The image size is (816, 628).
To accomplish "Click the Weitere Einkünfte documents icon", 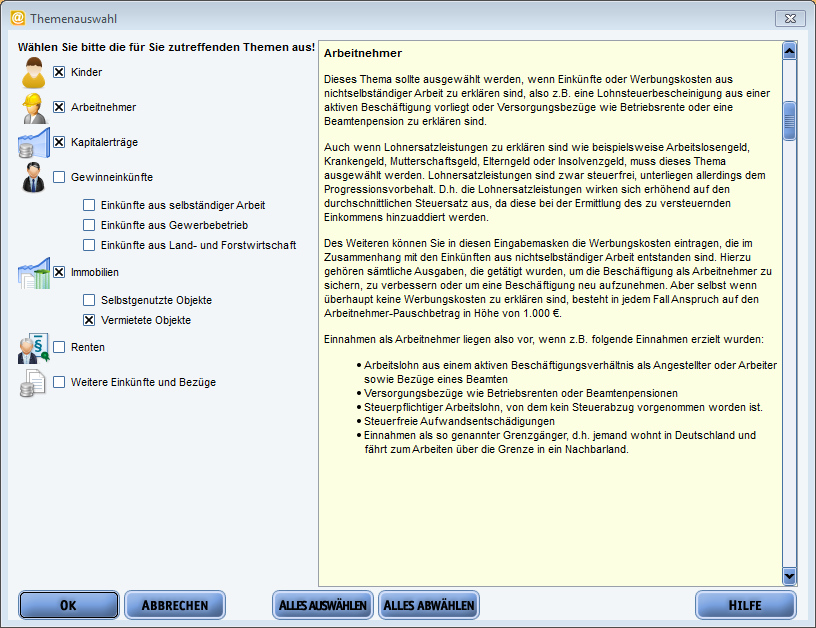I will click(33, 382).
